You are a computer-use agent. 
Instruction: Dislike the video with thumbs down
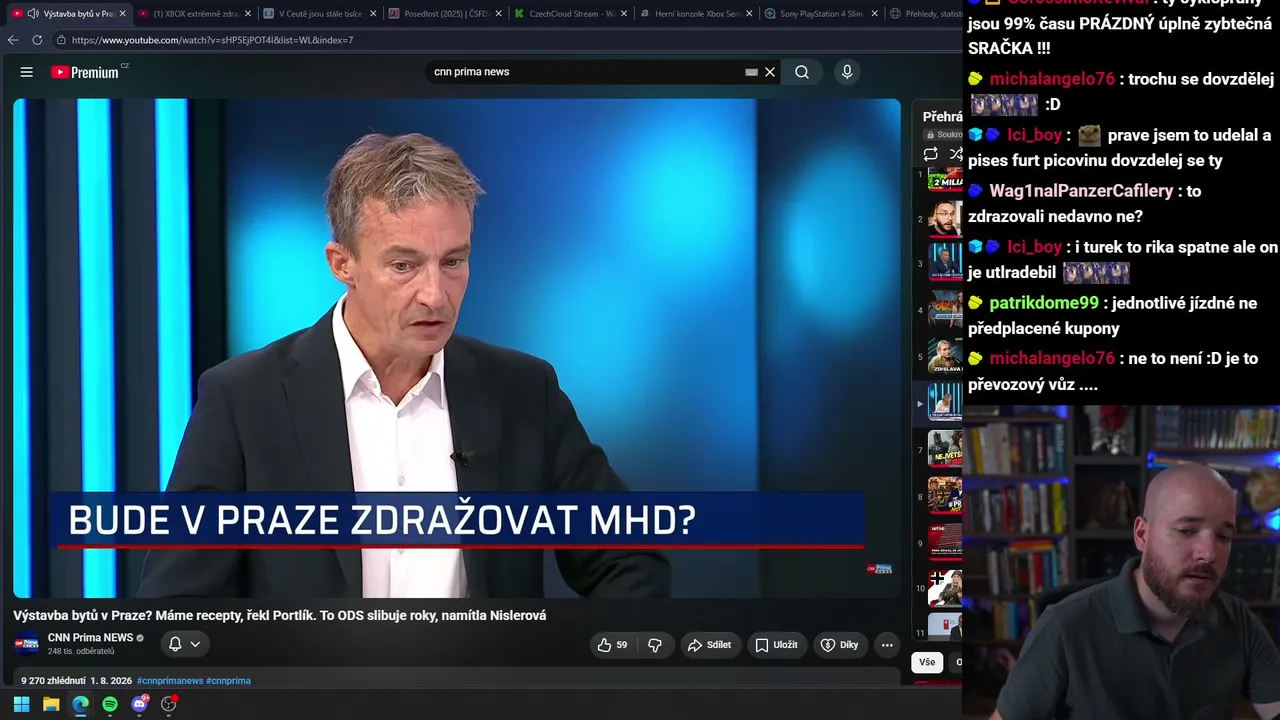pos(655,645)
